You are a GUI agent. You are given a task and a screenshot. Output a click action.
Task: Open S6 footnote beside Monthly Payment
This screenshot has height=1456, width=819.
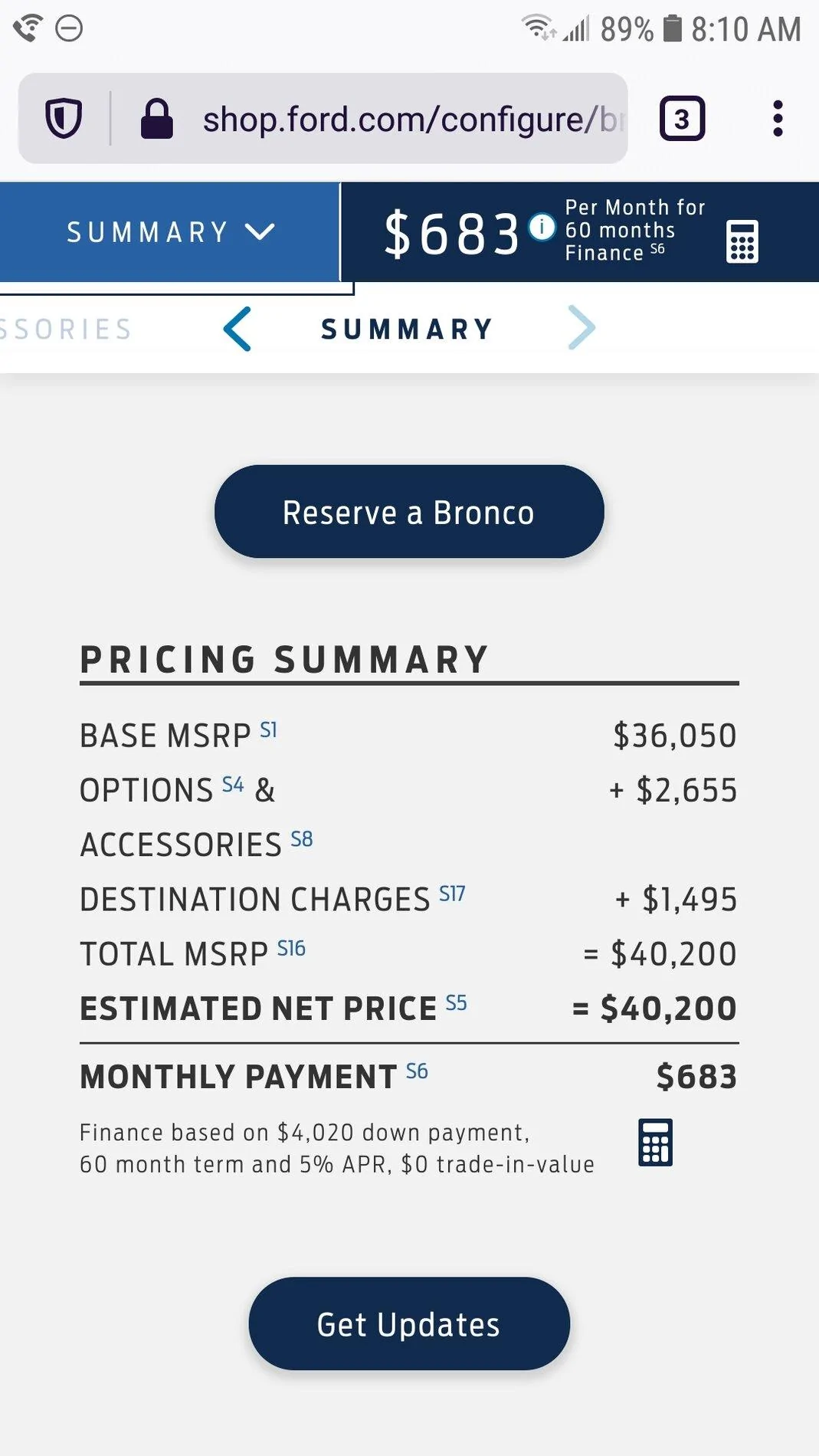(x=417, y=1071)
